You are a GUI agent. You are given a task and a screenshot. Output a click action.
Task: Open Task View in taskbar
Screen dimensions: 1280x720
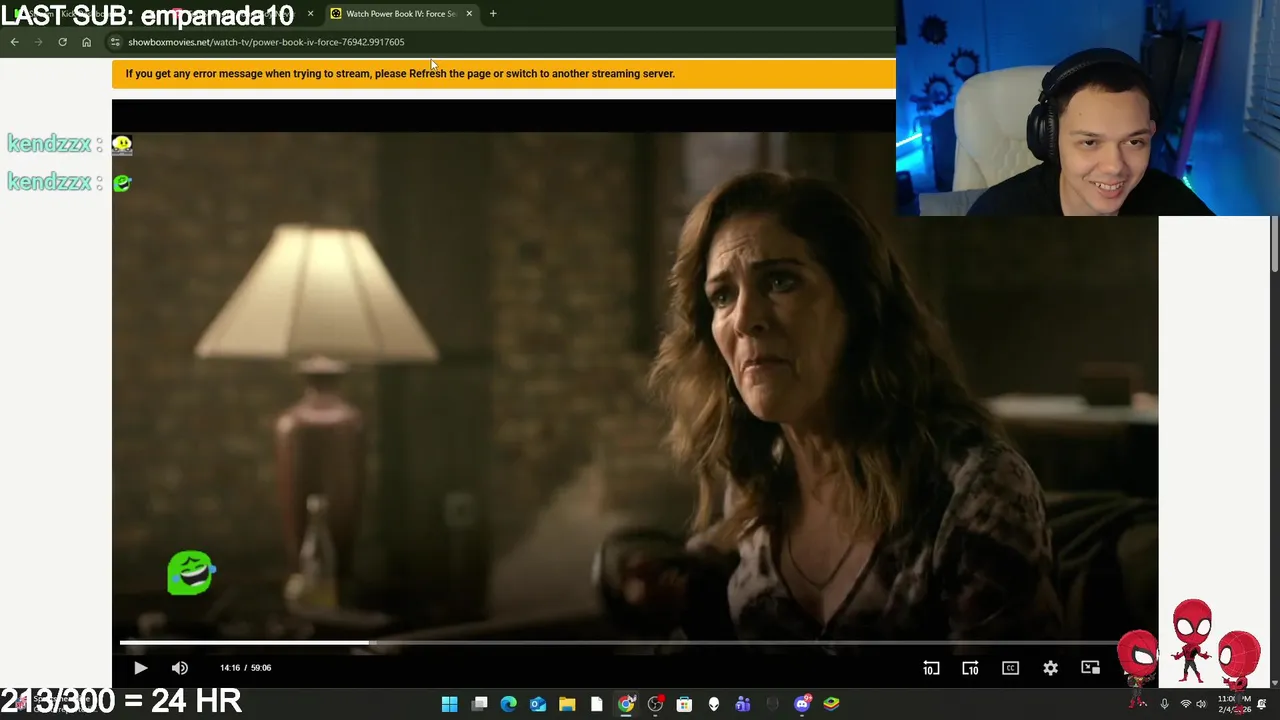(479, 704)
